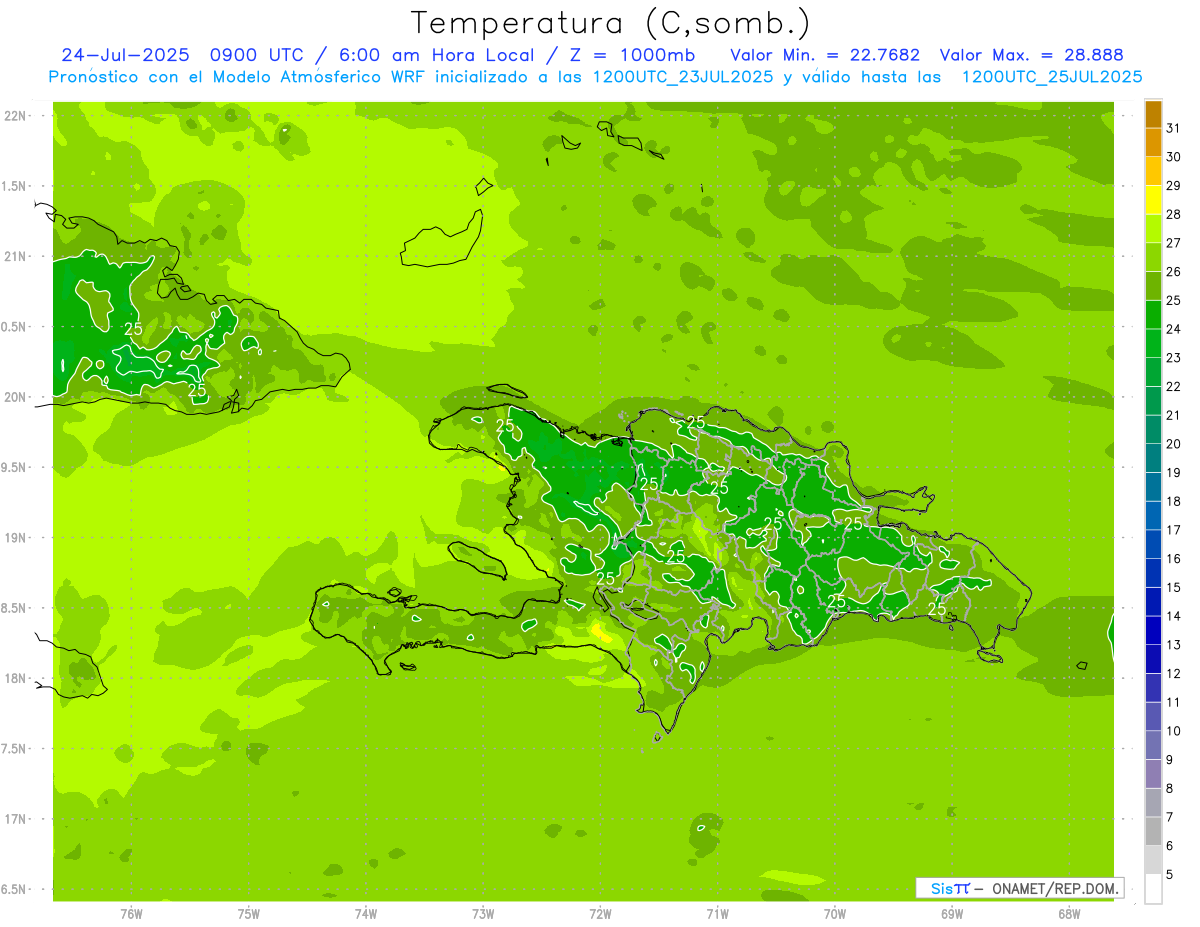Click the legend value "22"
The image size is (1200, 927).
tap(1174, 386)
